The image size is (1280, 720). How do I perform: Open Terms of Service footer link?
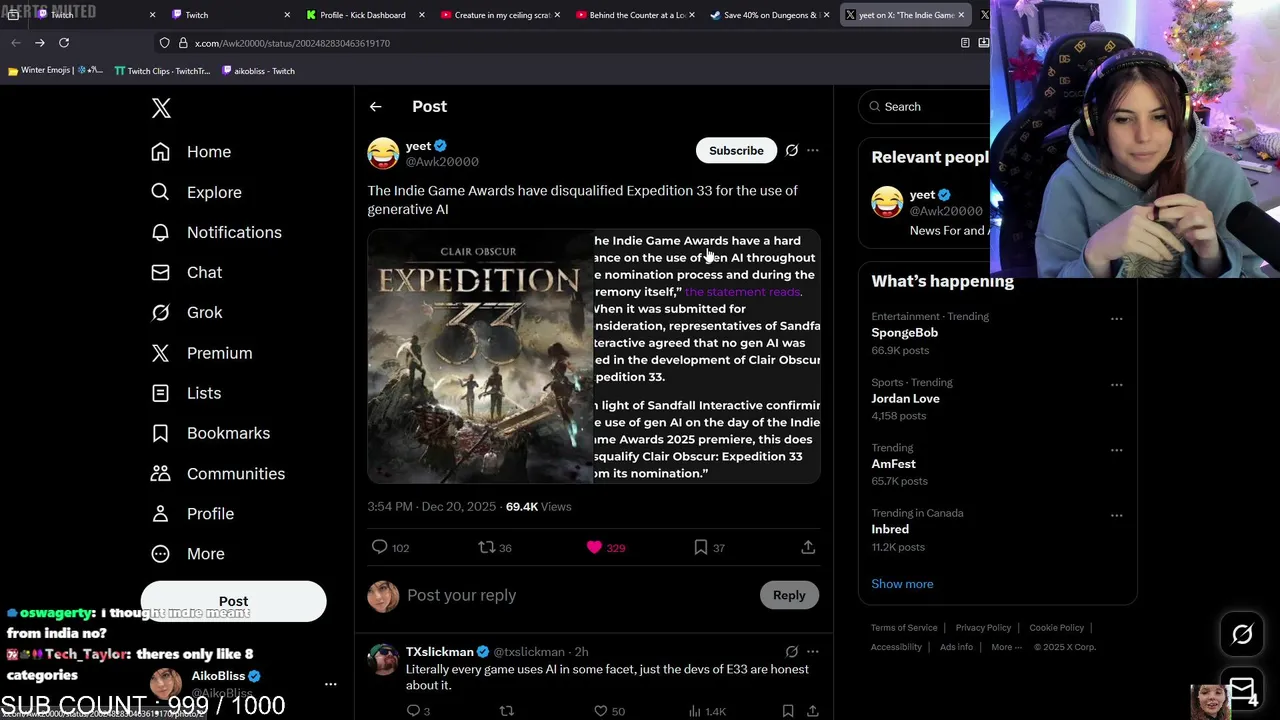tap(904, 628)
